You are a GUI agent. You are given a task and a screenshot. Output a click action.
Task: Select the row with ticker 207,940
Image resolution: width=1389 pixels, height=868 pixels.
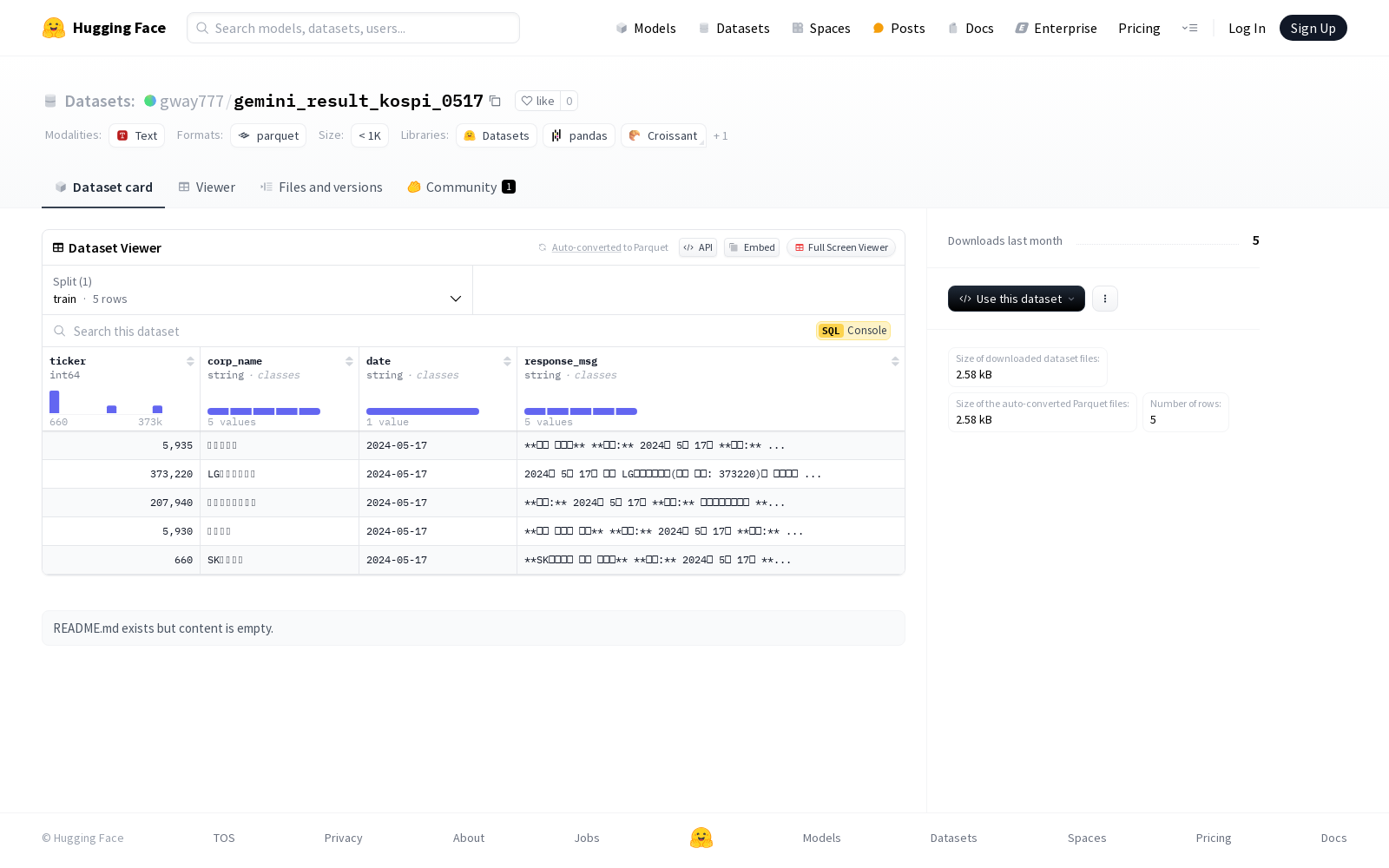[x=473, y=503]
